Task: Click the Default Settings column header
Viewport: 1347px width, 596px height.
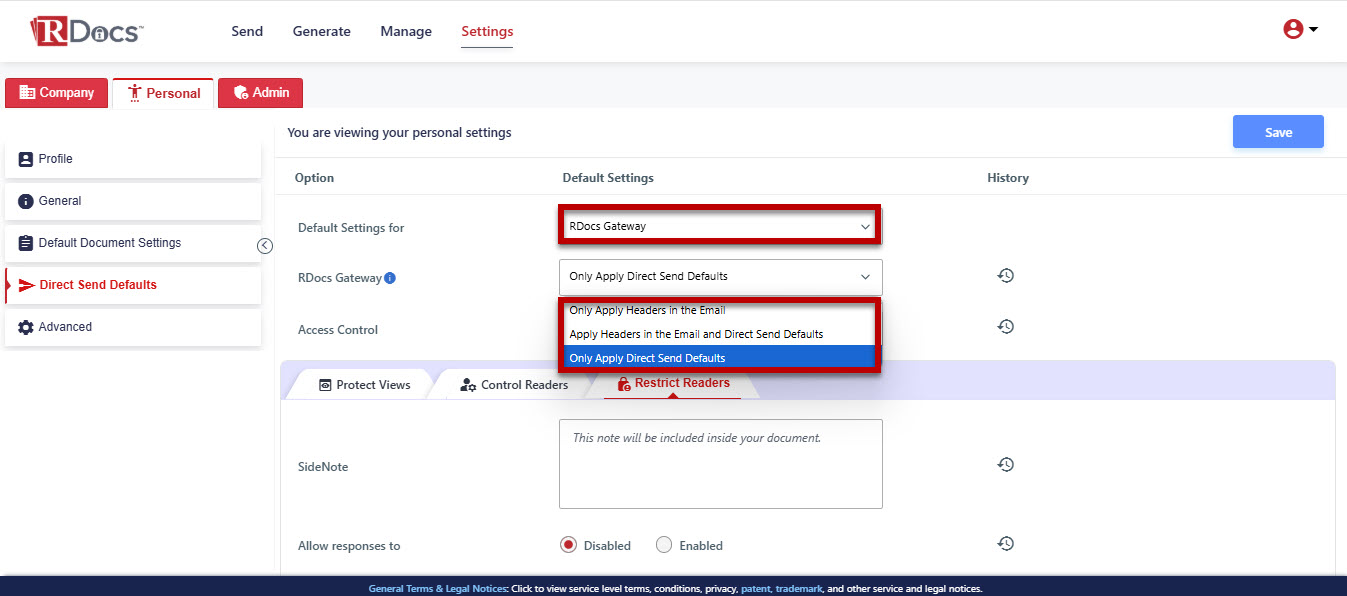Action: [608, 178]
